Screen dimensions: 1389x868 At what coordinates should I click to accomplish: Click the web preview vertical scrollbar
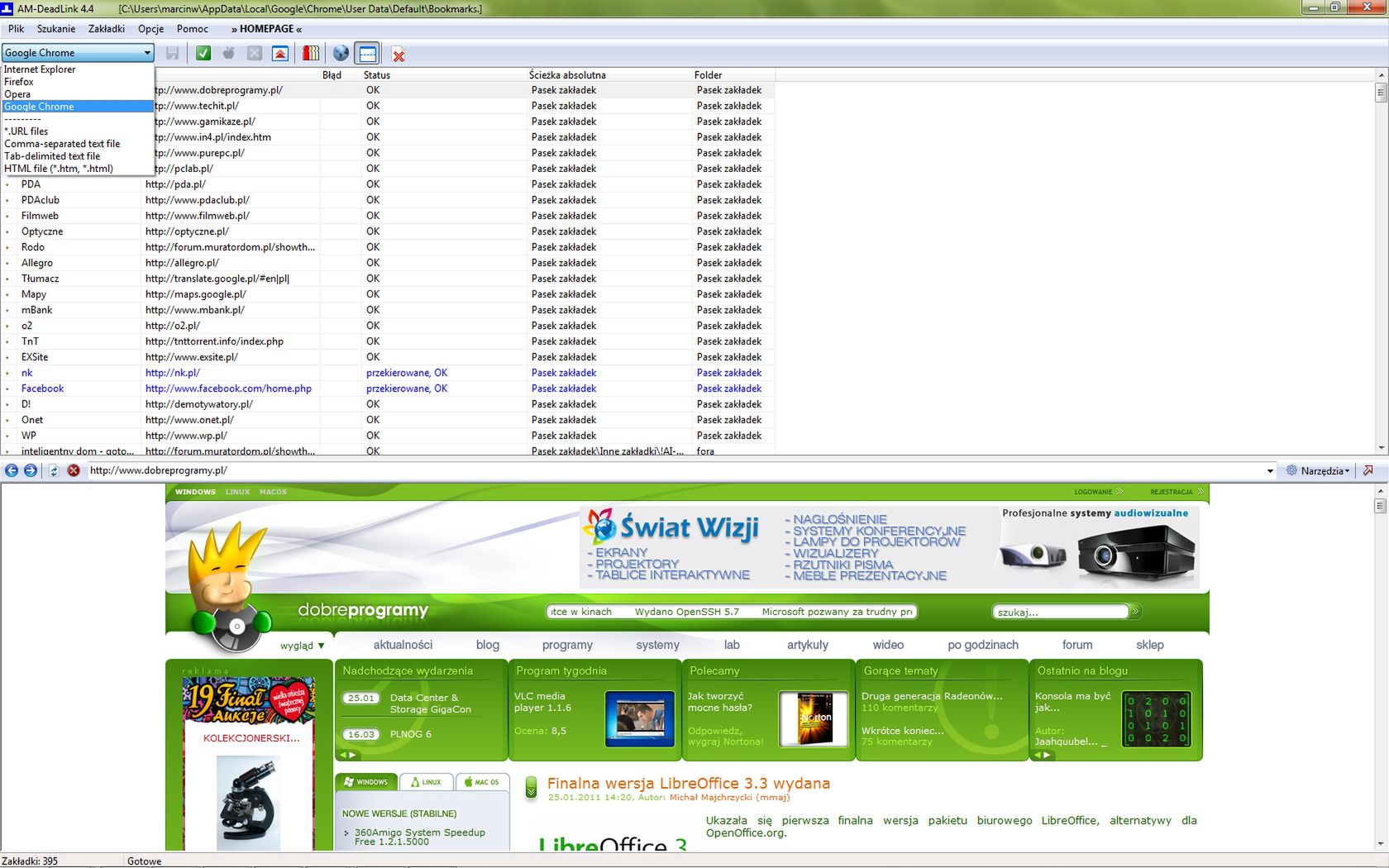[1381, 667]
